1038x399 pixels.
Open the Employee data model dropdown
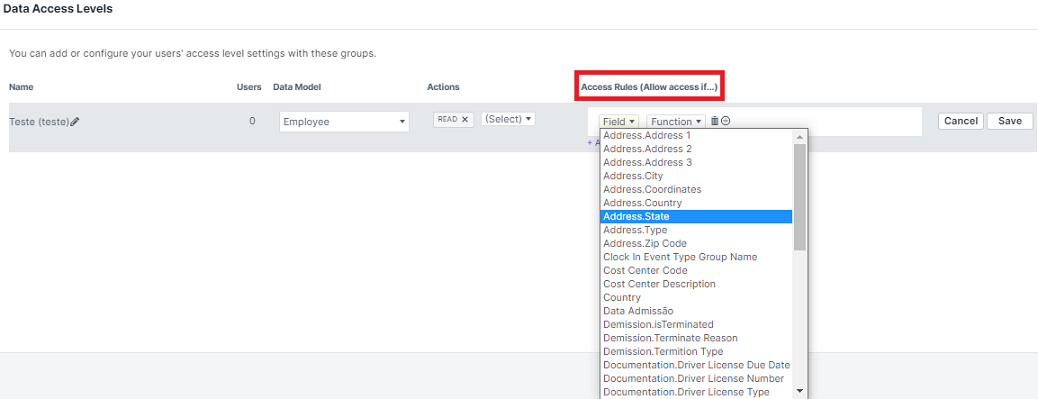click(x=344, y=122)
